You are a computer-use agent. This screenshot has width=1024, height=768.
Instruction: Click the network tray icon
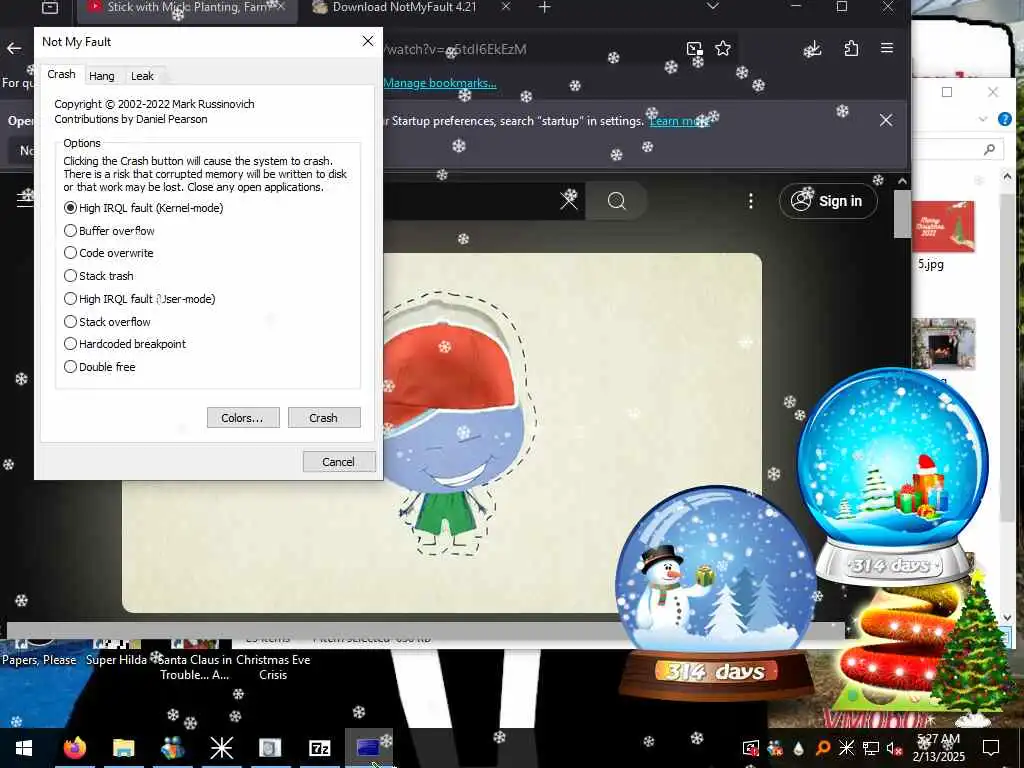click(870, 748)
